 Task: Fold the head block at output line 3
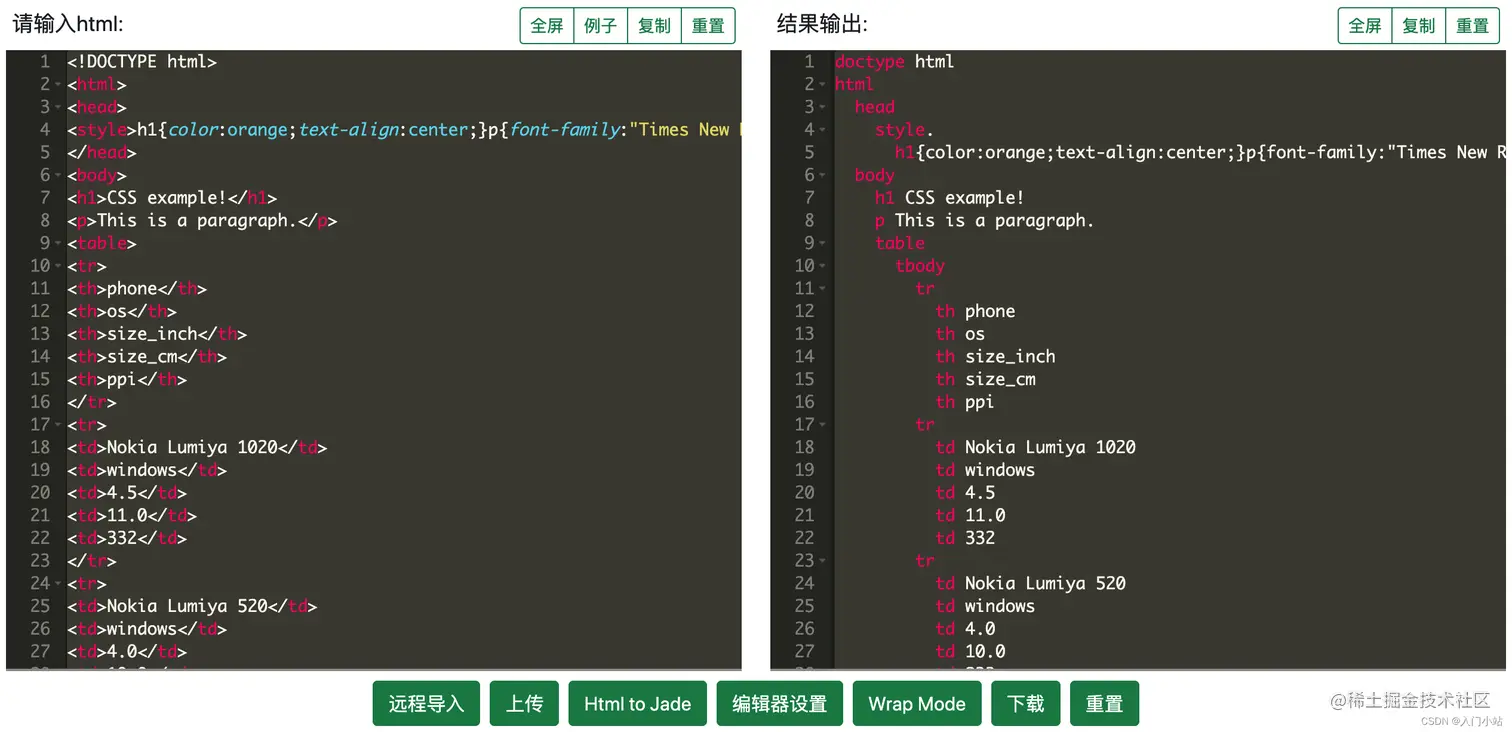click(823, 108)
